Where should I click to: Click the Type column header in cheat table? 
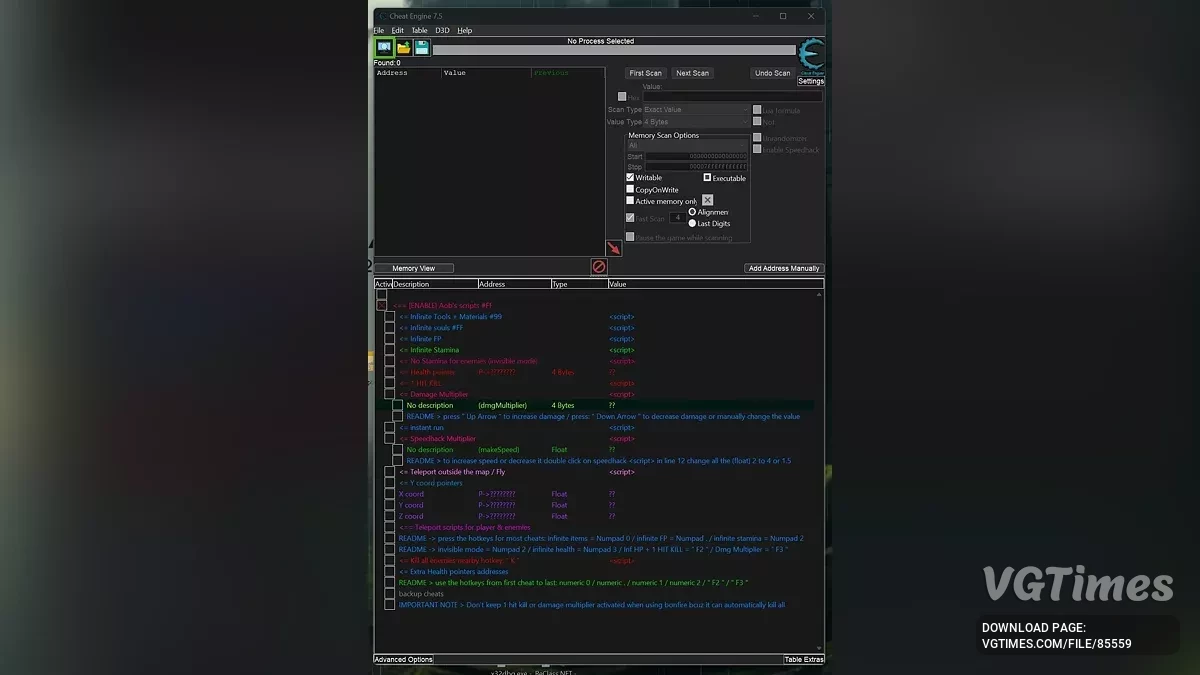[579, 284]
